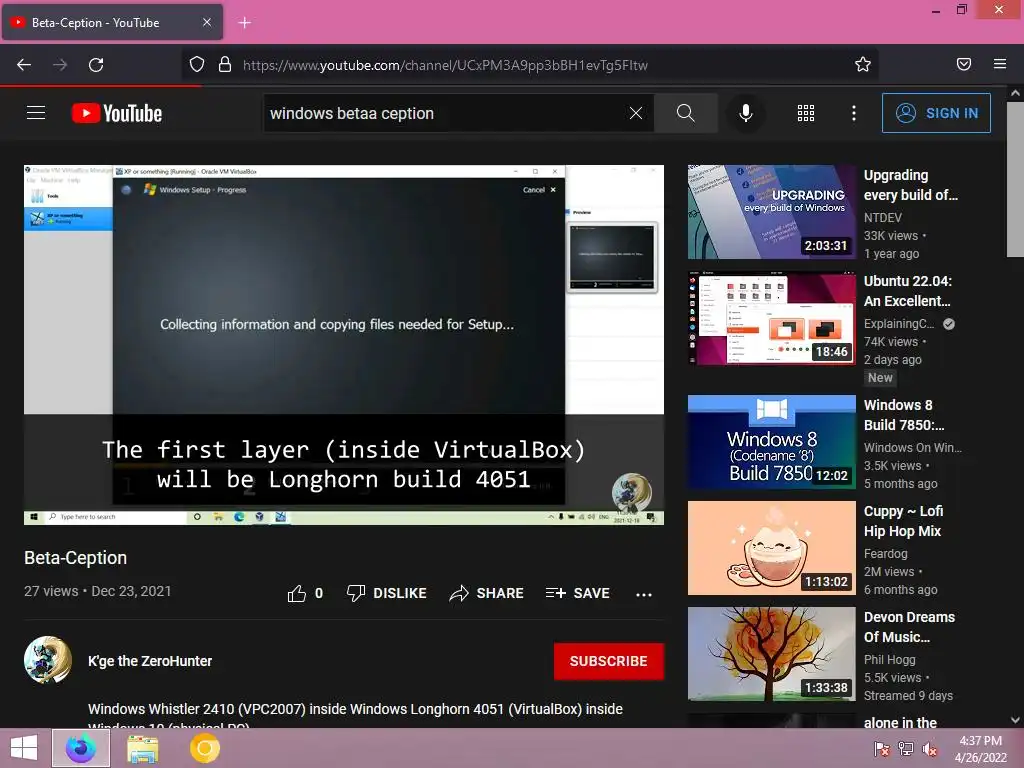Open more actions ellipsis under video
Image resolution: width=1024 pixels, height=768 pixels.
(644, 594)
